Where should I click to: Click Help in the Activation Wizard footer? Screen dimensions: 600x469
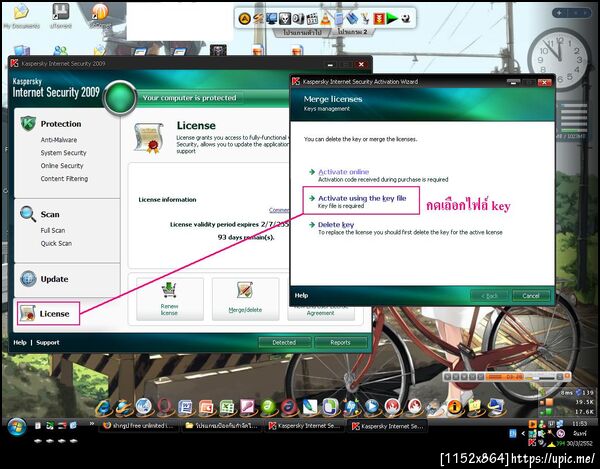(x=301, y=295)
